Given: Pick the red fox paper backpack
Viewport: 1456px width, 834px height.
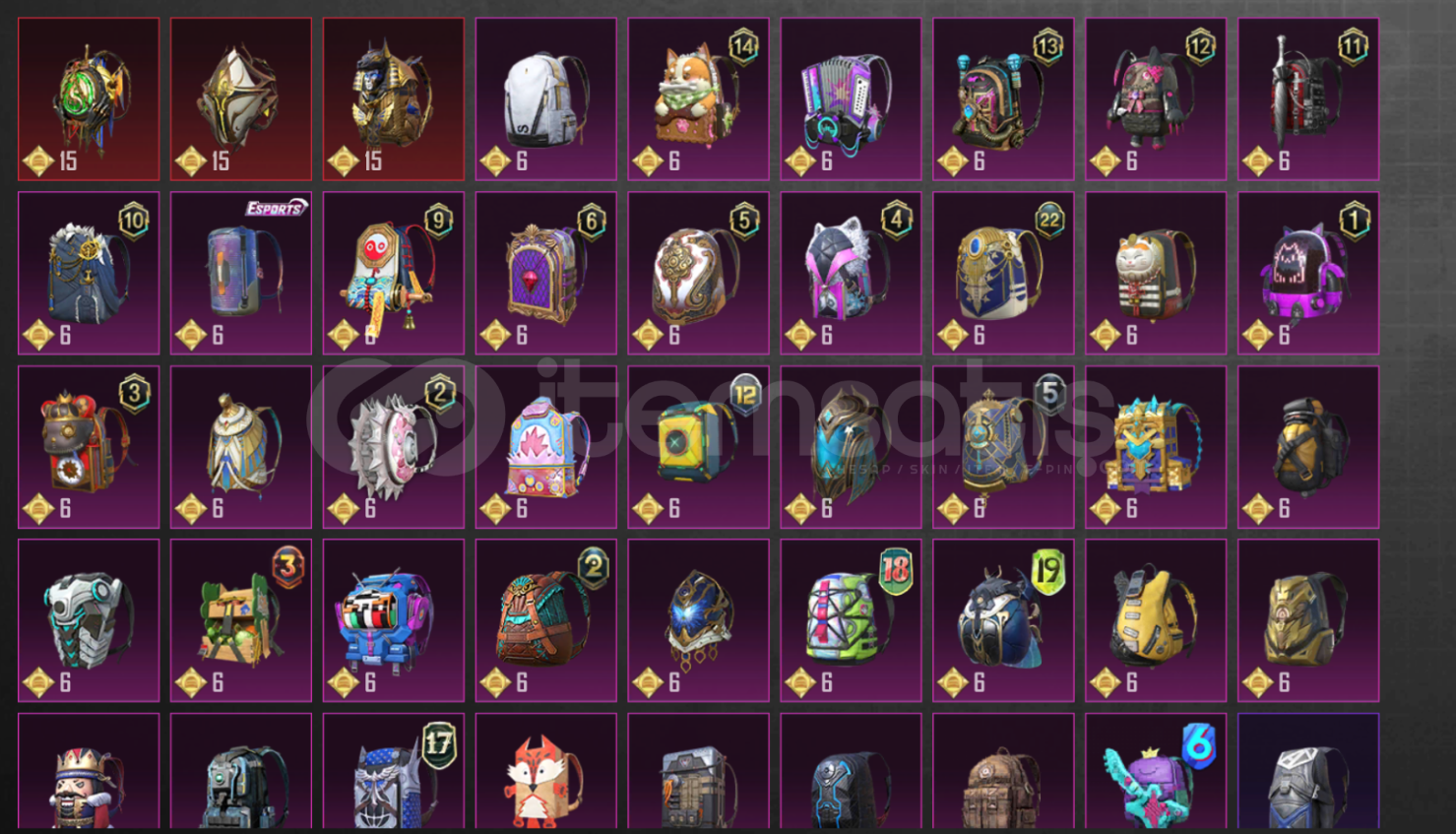Looking at the screenshot, I should 545,771.
